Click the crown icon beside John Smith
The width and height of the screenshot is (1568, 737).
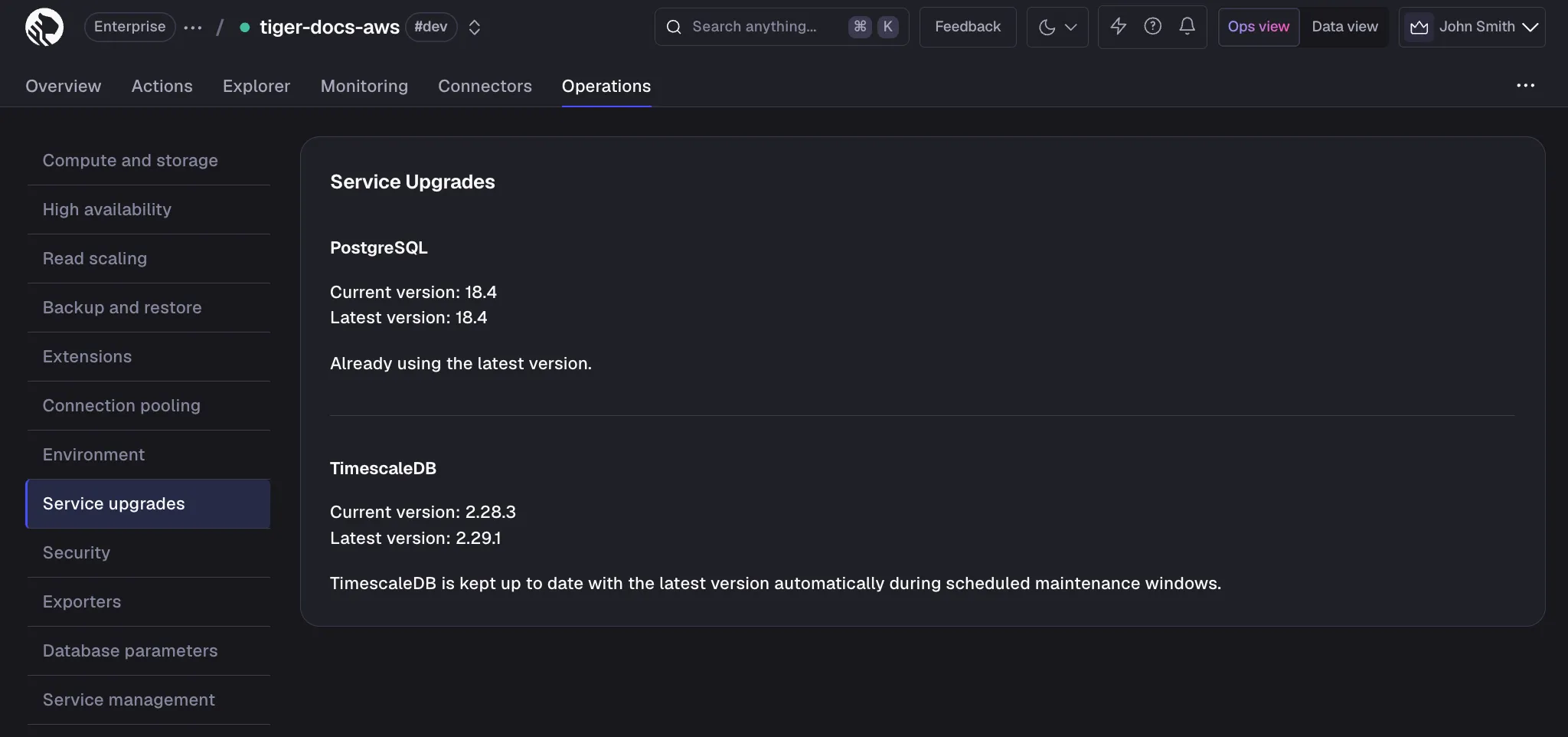tap(1419, 28)
